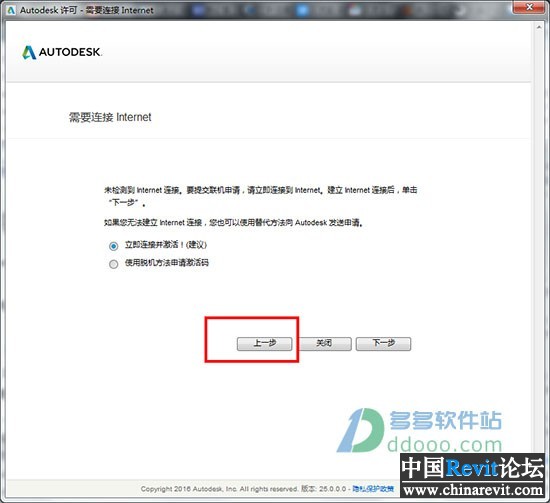
Task: Open the 隐私保护政策 link in the footer
Action: [x=373, y=489]
